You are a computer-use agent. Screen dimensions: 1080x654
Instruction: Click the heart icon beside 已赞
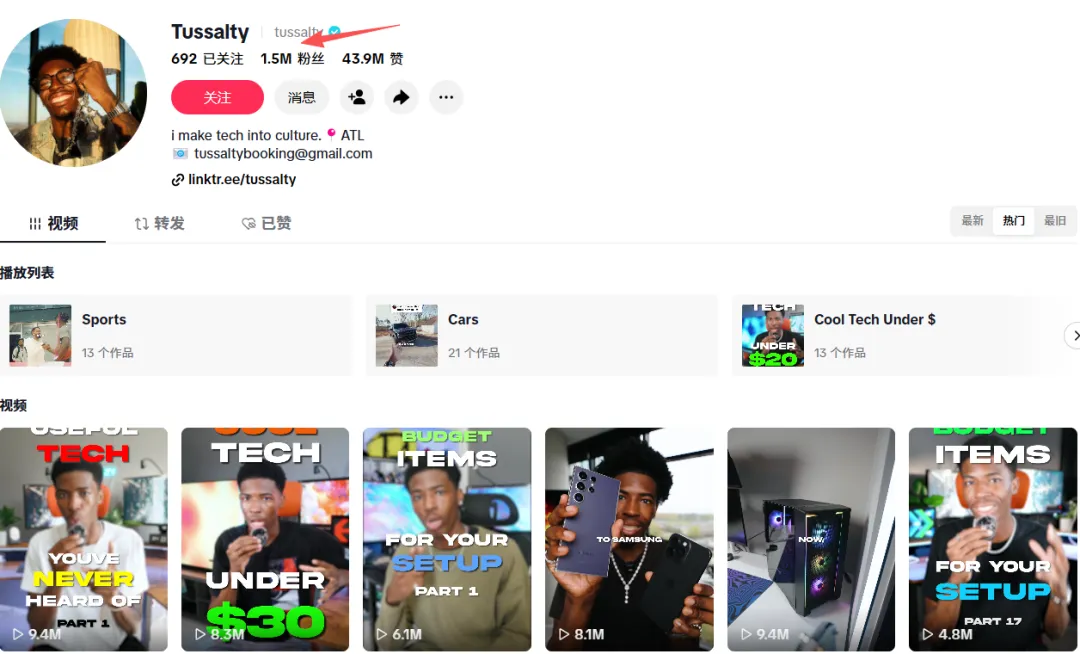[249, 224]
